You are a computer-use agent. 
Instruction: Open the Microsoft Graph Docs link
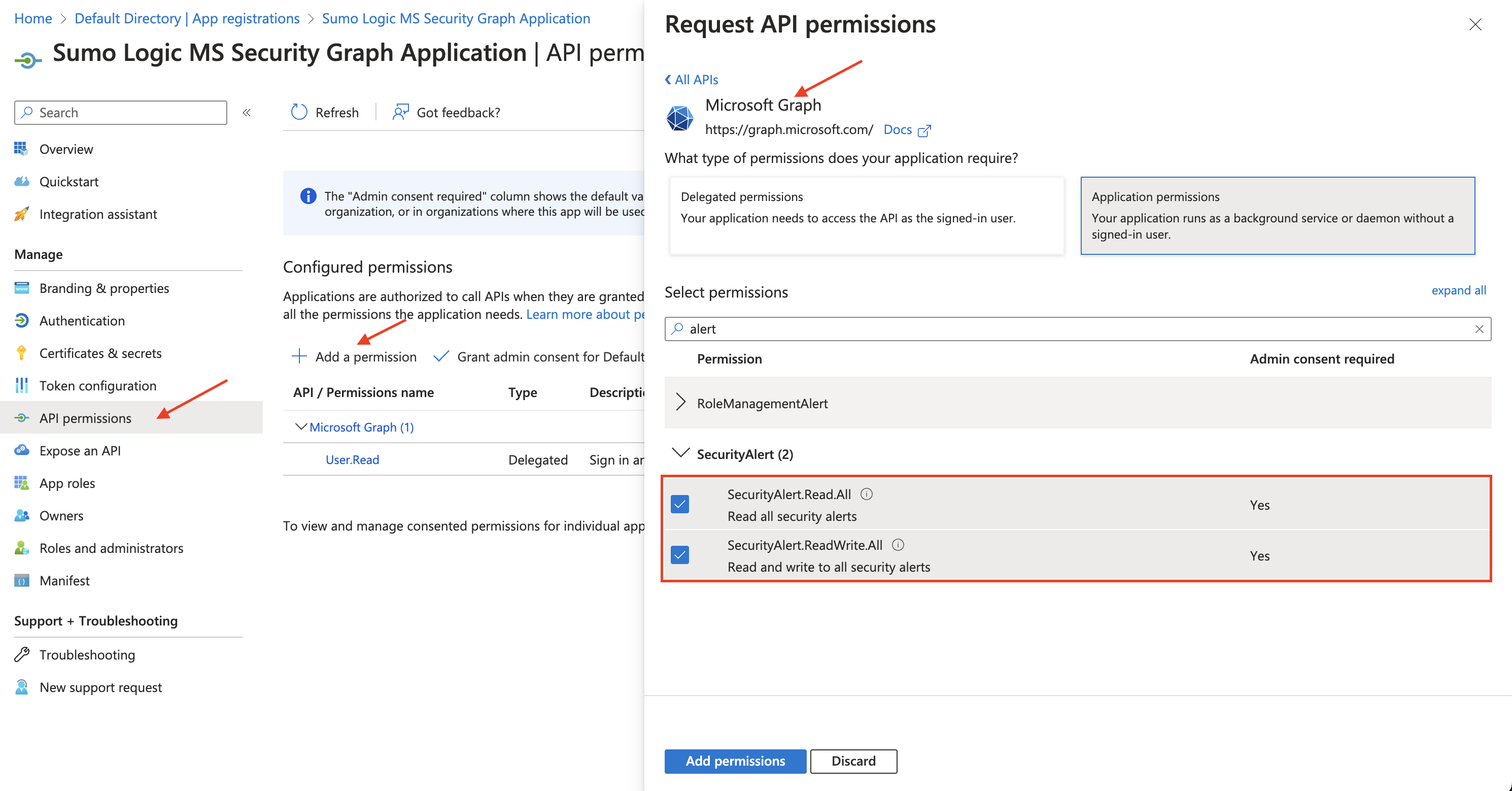coord(898,129)
